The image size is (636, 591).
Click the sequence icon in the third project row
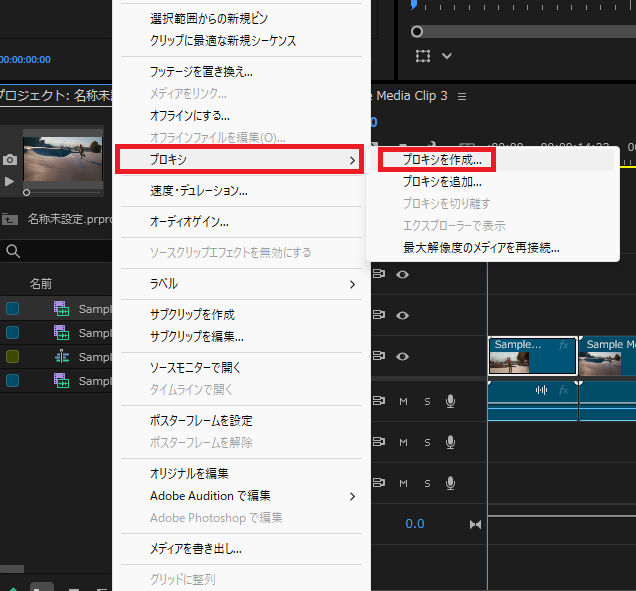61,357
